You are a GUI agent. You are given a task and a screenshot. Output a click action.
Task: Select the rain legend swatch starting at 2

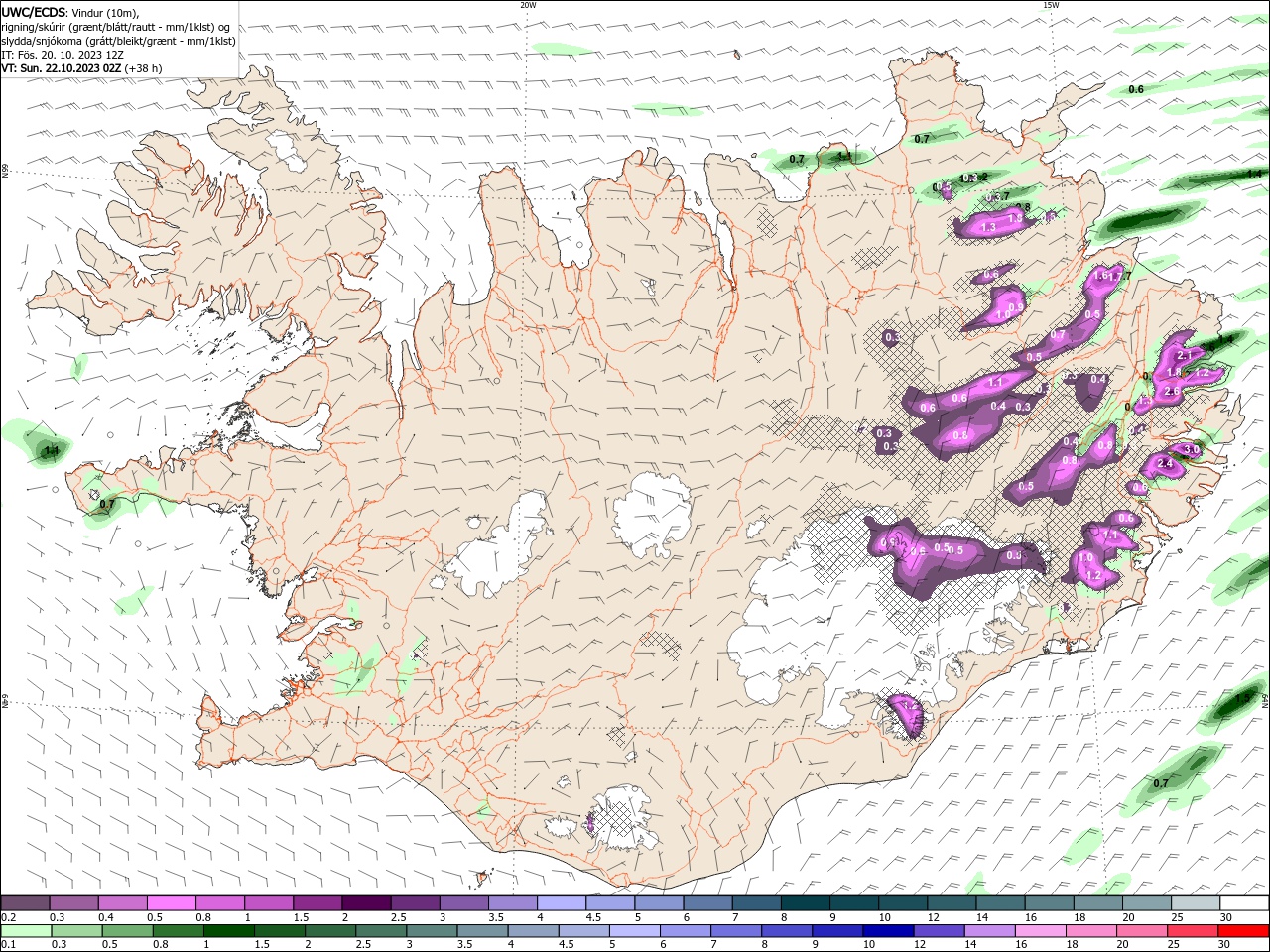329,931
